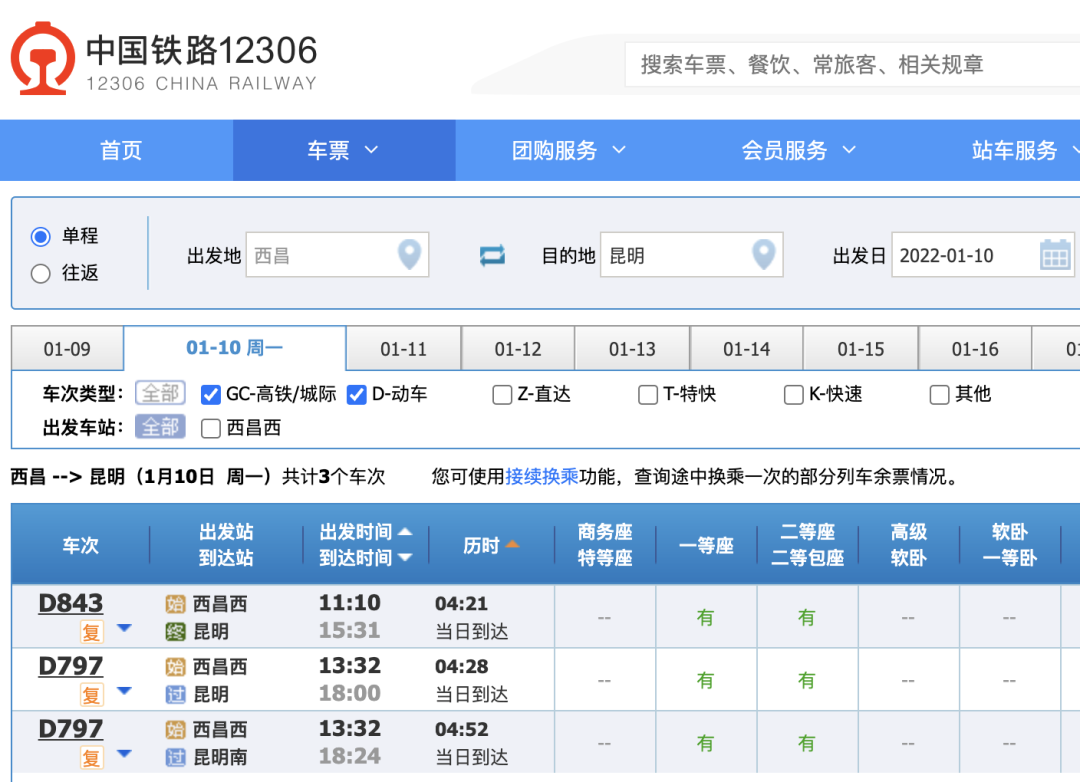The width and height of the screenshot is (1080, 782).
Task: Click the China Railway 12306 logo
Action: click(x=164, y=59)
